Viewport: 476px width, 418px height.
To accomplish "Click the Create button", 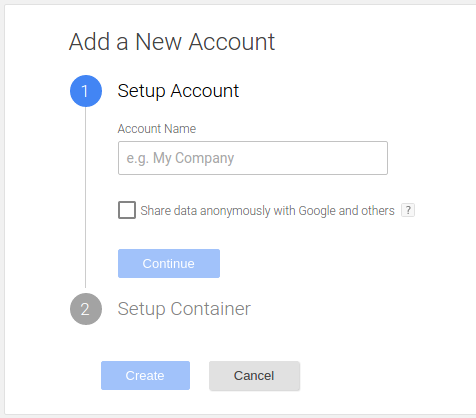I will pos(145,375).
